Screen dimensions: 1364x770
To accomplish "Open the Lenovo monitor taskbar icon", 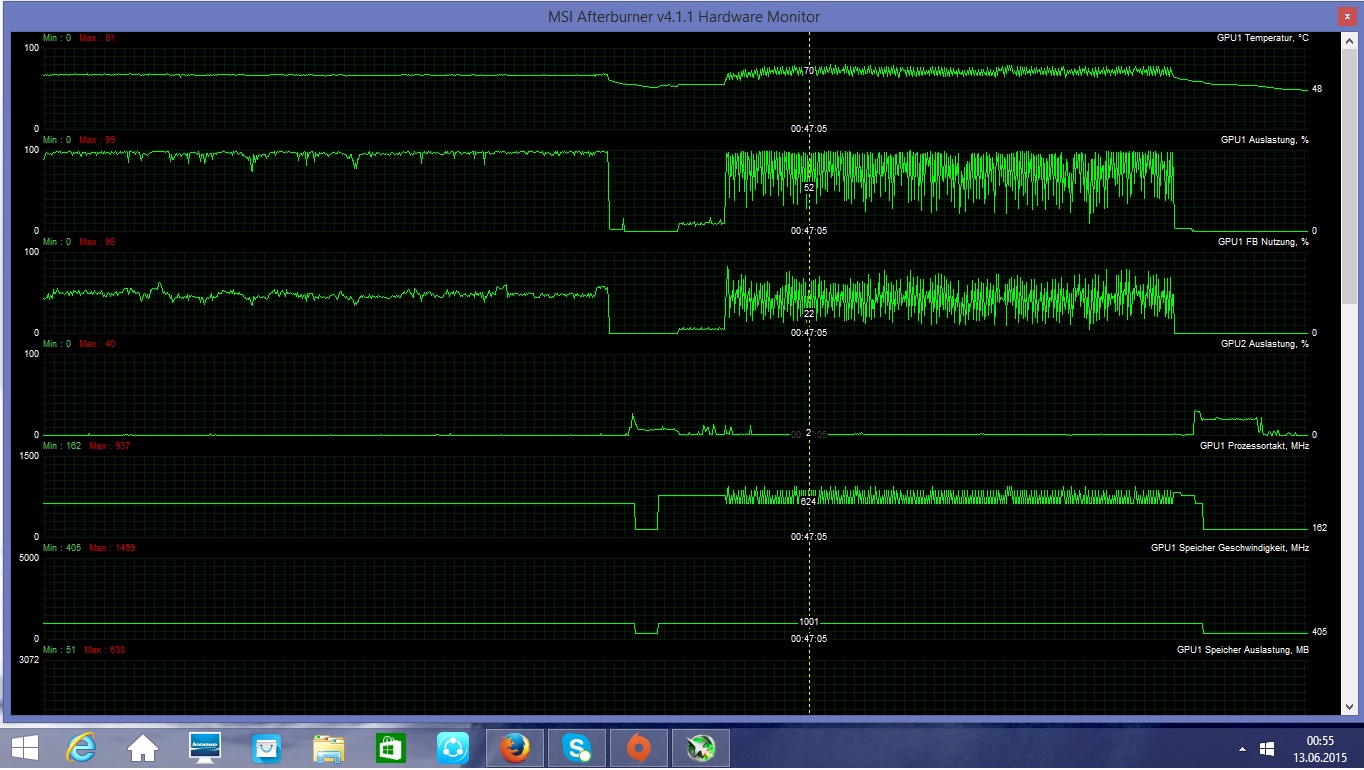I will click(x=205, y=747).
